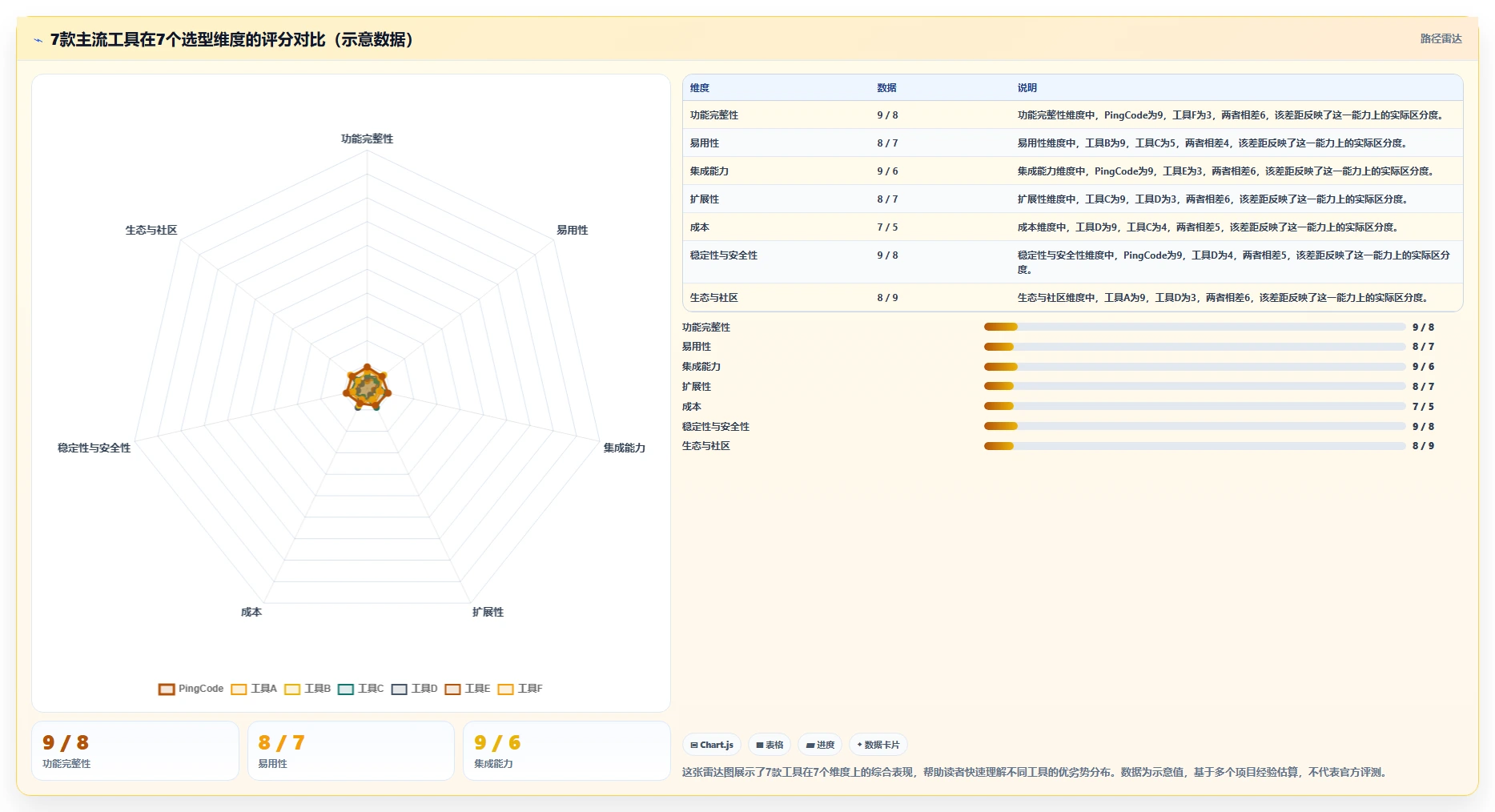This screenshot has width=1495, height=812.
Task: Select the 易用性 progress bar
Action: tap(1195, 347)
